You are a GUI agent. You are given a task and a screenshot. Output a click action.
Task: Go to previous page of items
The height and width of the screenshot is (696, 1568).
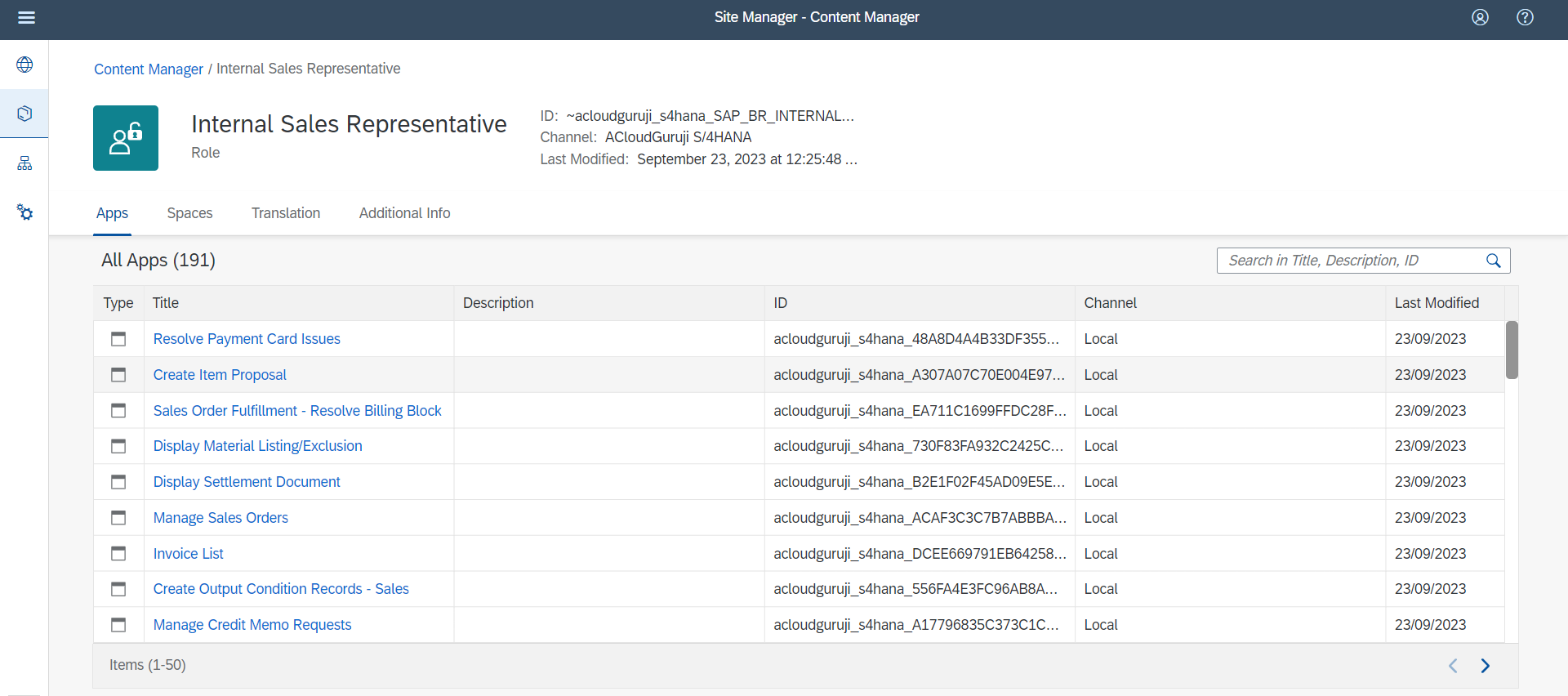pyautogui.click(x=1453, y=666)
